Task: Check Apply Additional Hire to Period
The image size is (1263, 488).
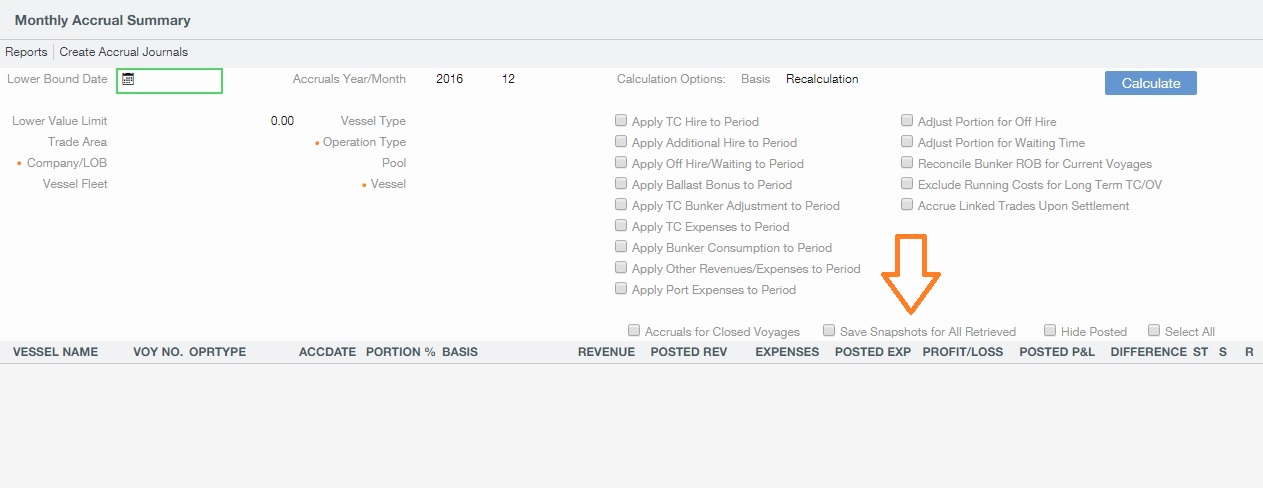Action: [x=621, y=142]
